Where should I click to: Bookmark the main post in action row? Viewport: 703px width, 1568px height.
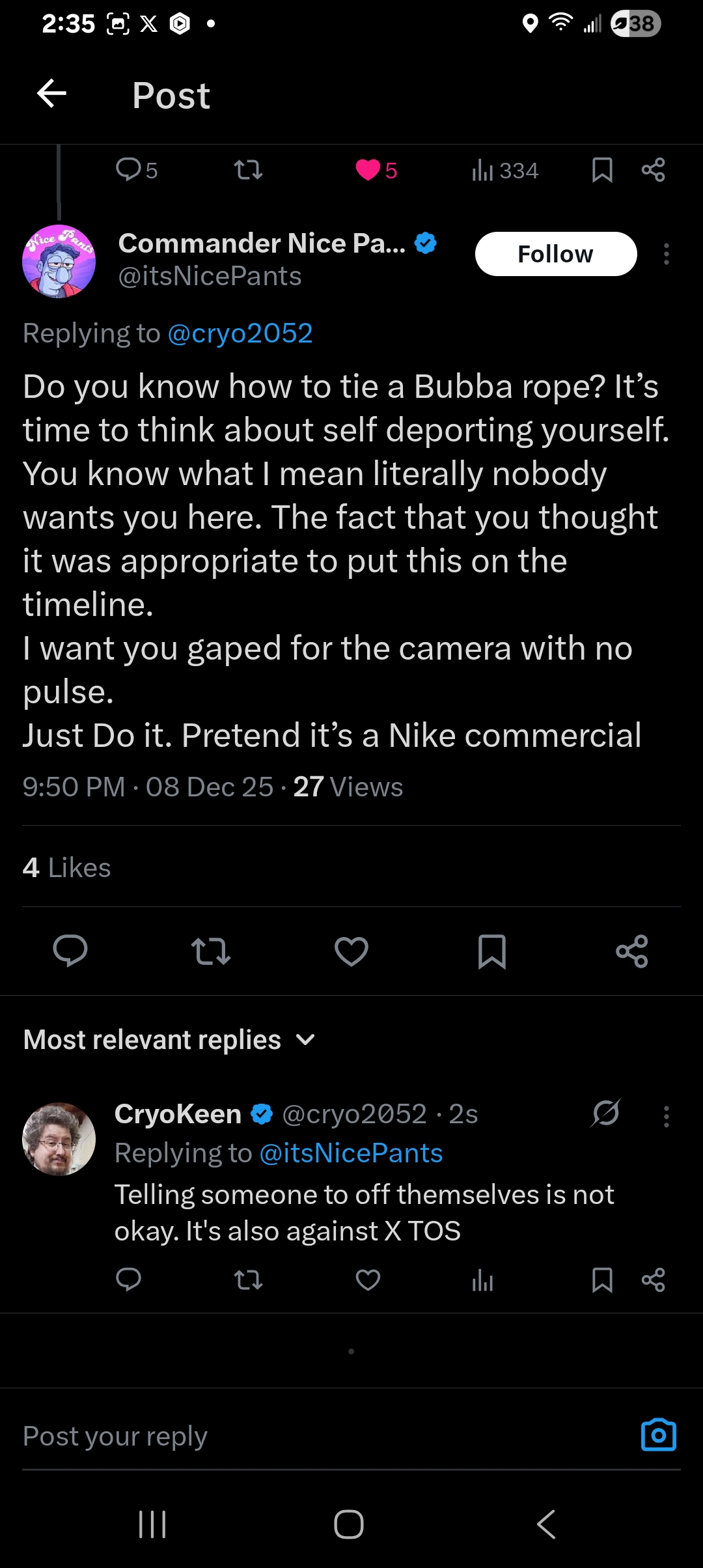tap(491, 951)
